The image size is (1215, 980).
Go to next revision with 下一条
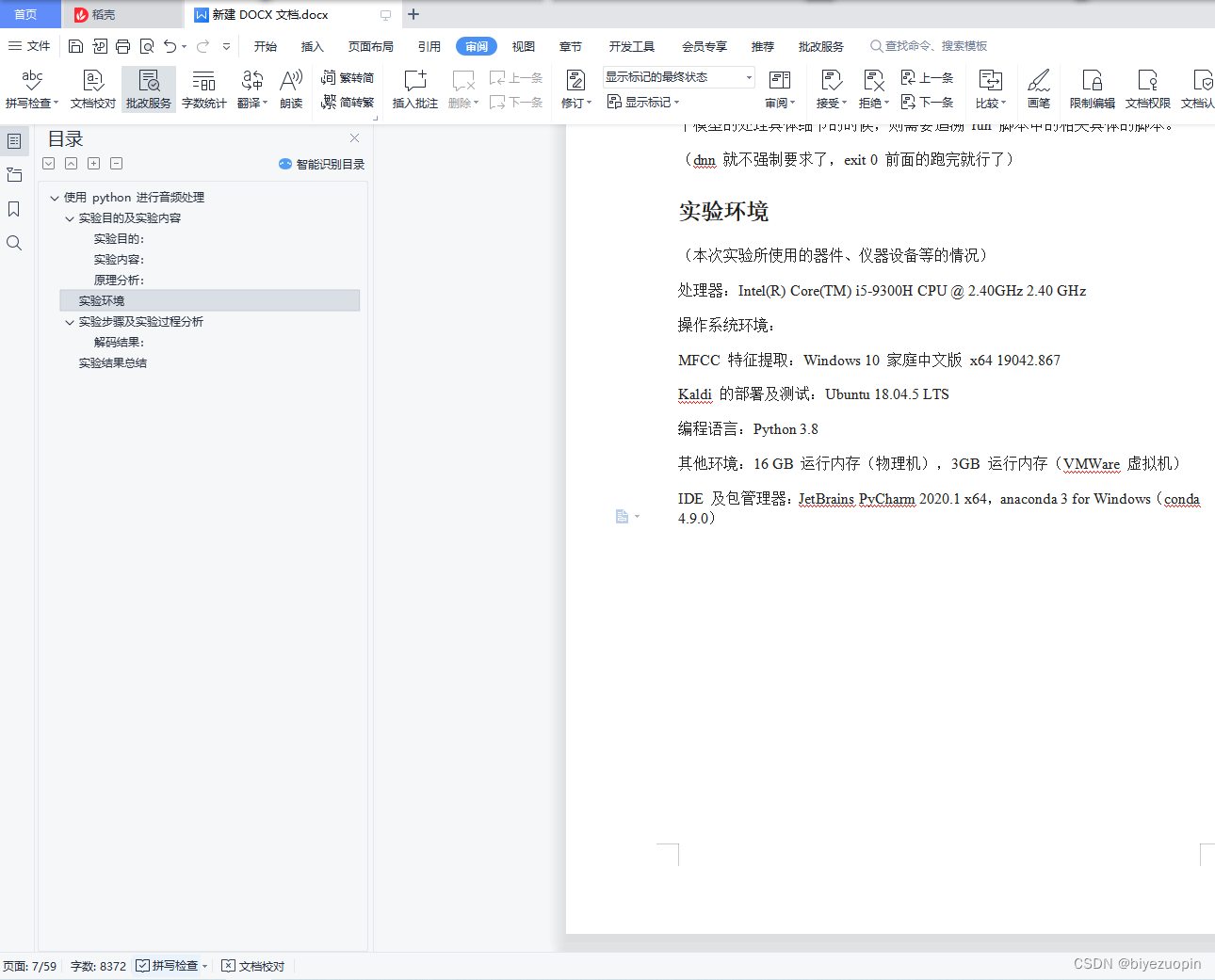point(928,102)
